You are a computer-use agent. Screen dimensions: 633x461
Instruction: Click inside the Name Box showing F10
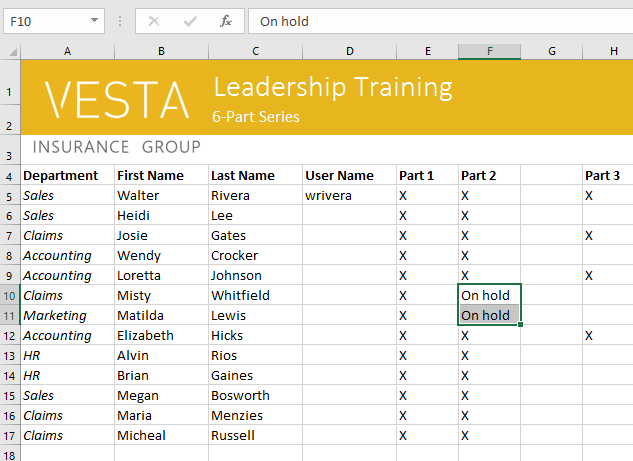[x=45, y=21]
